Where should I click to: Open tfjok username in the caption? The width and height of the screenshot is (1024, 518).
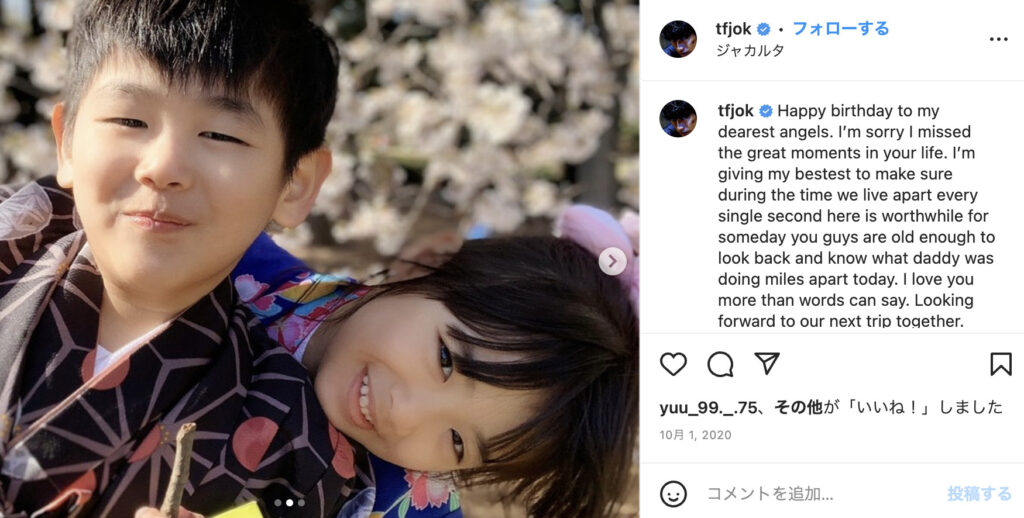[x=736, y=111]
